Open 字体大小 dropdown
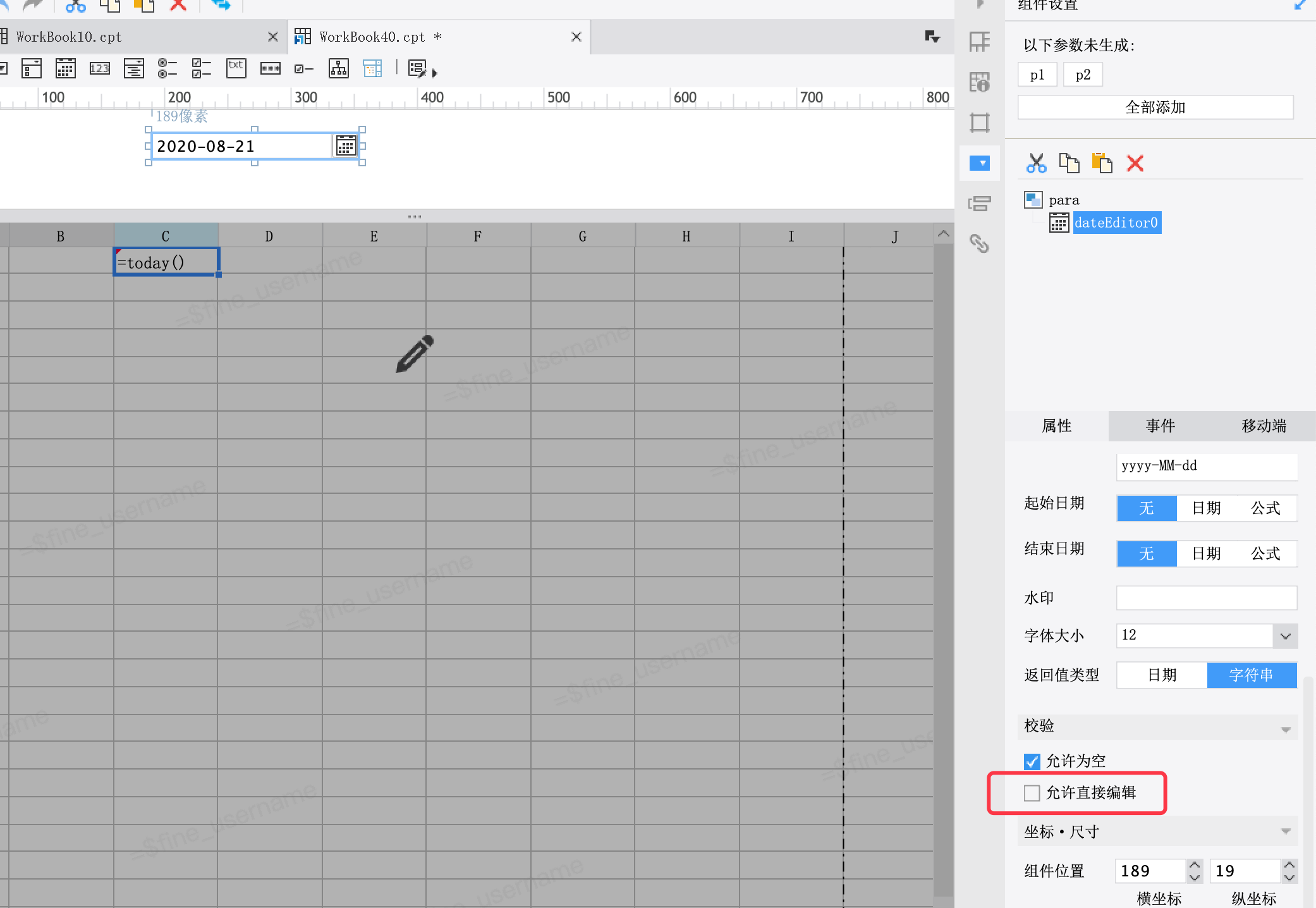The image size is (1316, 908). point(1285,636)
